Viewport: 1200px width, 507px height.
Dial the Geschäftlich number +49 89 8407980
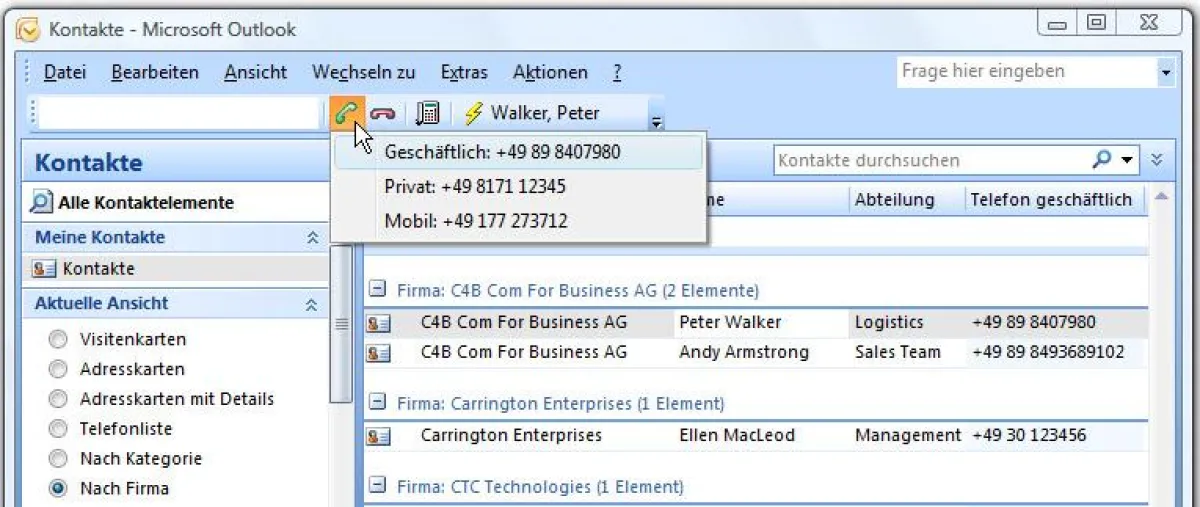tap(519, 152)
